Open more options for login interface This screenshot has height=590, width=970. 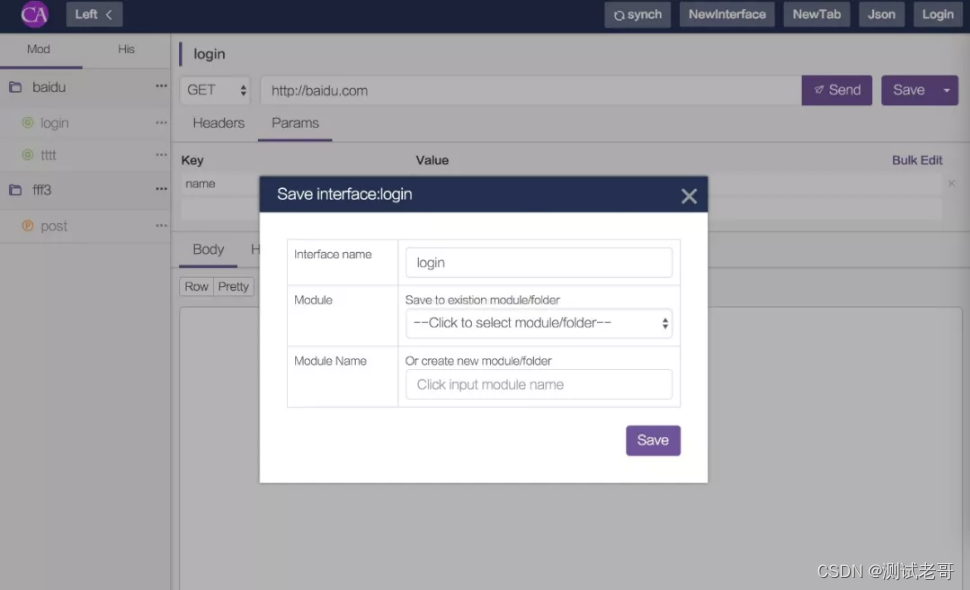pyautogui.click(x=161, y=122)
